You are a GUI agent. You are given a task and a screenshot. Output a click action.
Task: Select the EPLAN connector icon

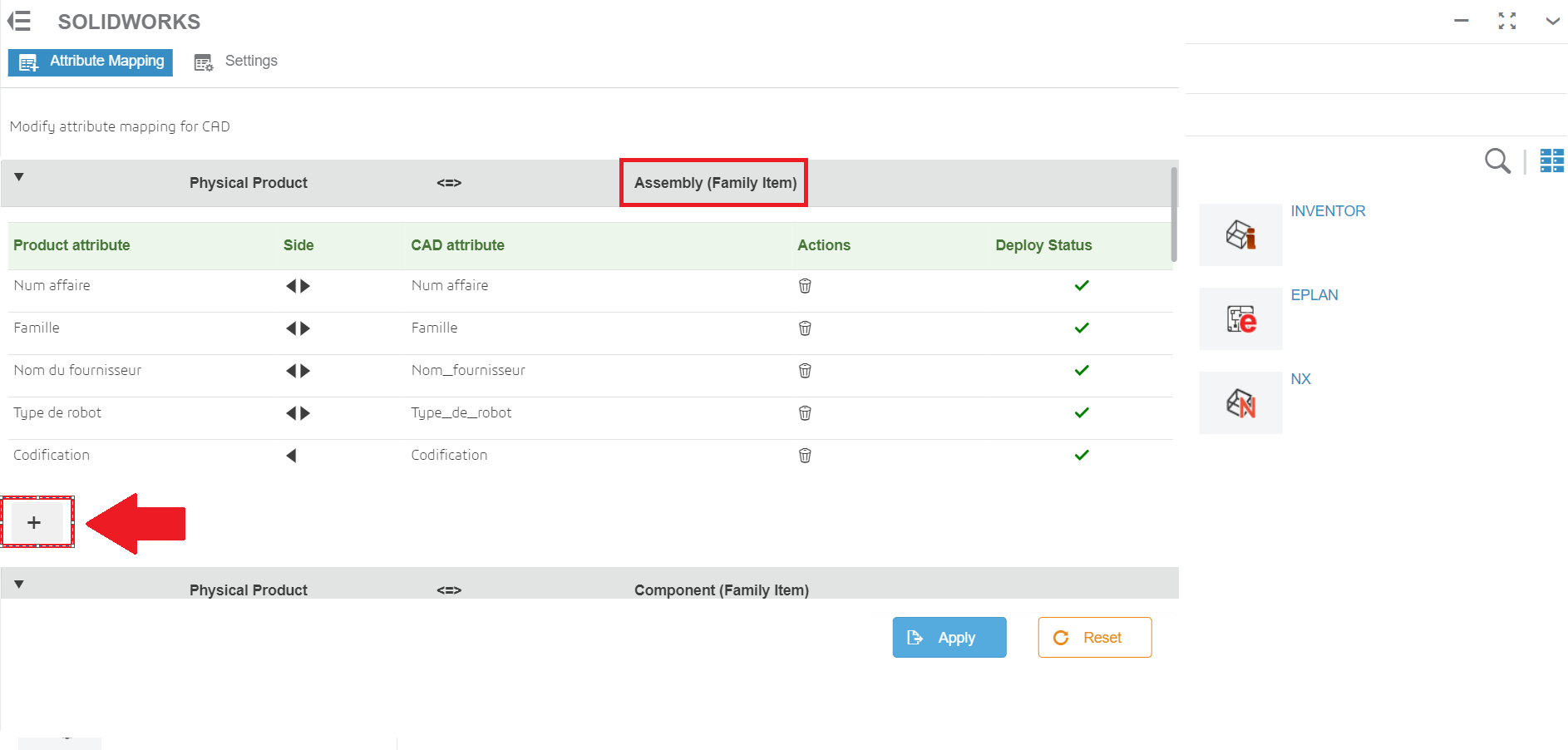(1240, 319)
